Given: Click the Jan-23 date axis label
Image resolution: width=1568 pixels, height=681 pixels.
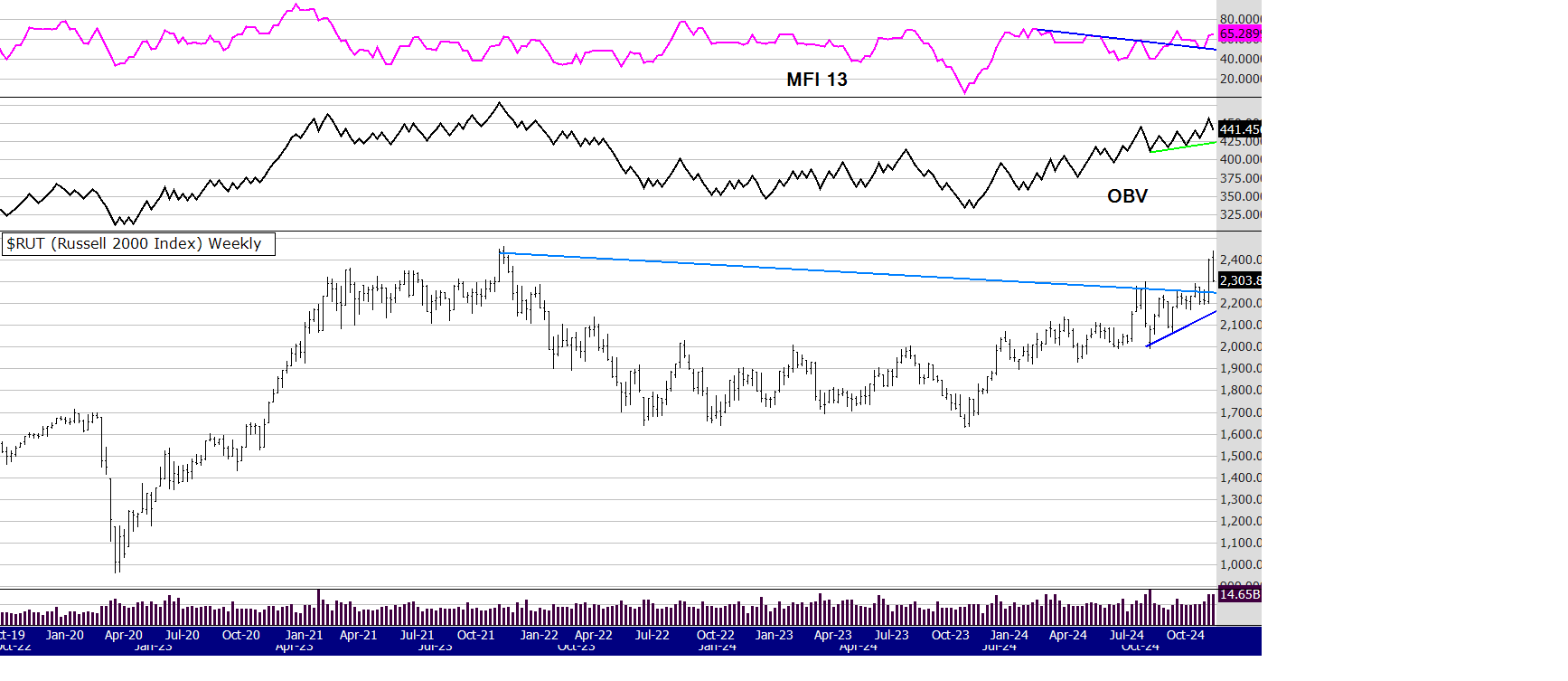Looking at the screenshot, I should tap(775, 635).
